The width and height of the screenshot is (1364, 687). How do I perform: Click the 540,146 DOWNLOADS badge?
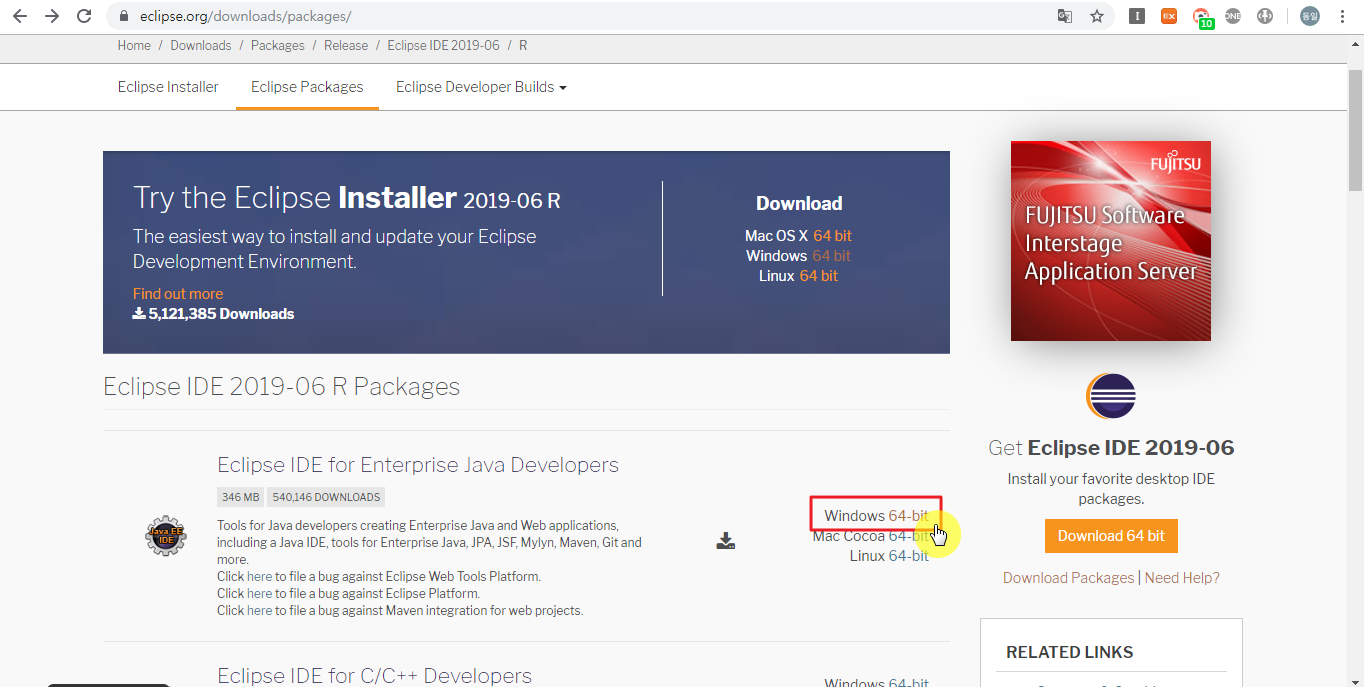click(326, 497)
